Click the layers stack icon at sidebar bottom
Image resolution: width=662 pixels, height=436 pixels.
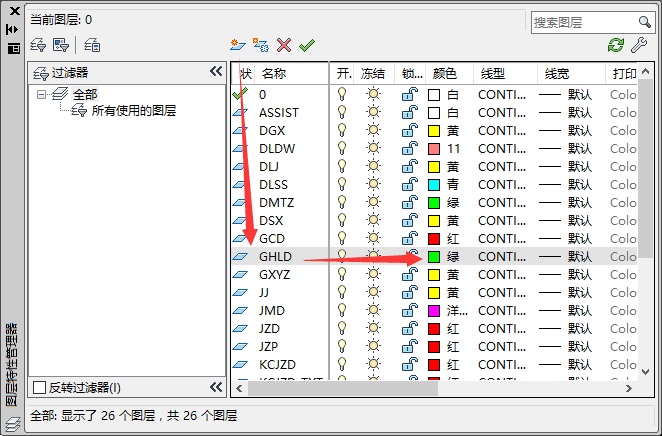tap(13, 424)
